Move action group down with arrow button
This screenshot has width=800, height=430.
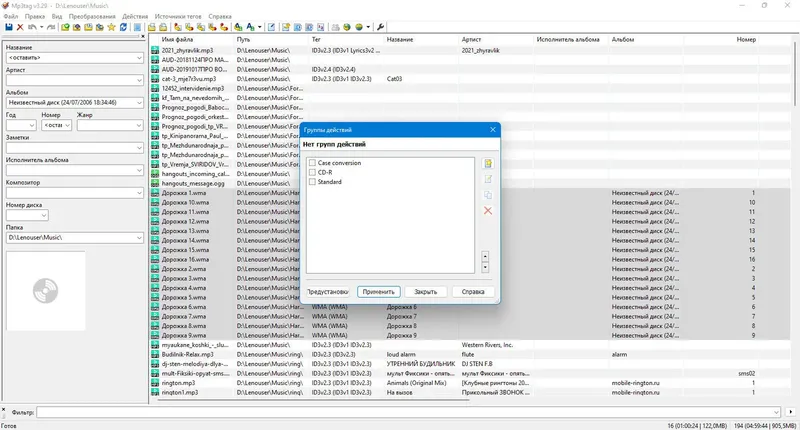485,267
